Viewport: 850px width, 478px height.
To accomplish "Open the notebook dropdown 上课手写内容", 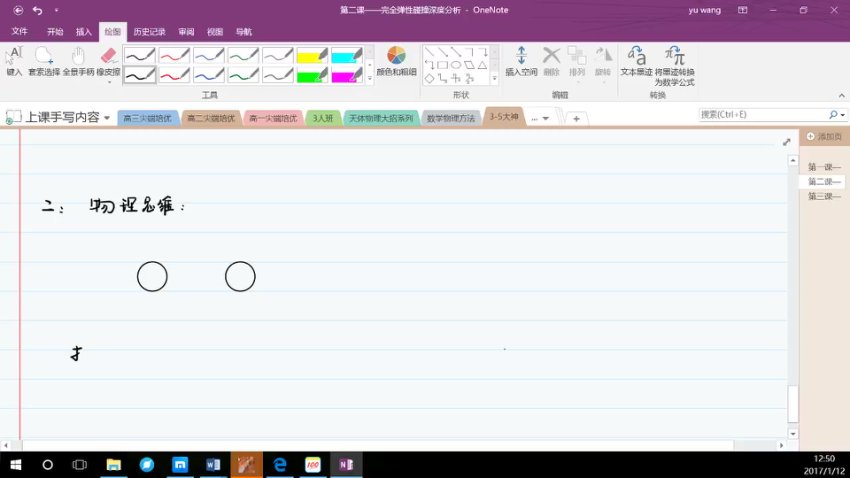I will (x=58, y=117).
